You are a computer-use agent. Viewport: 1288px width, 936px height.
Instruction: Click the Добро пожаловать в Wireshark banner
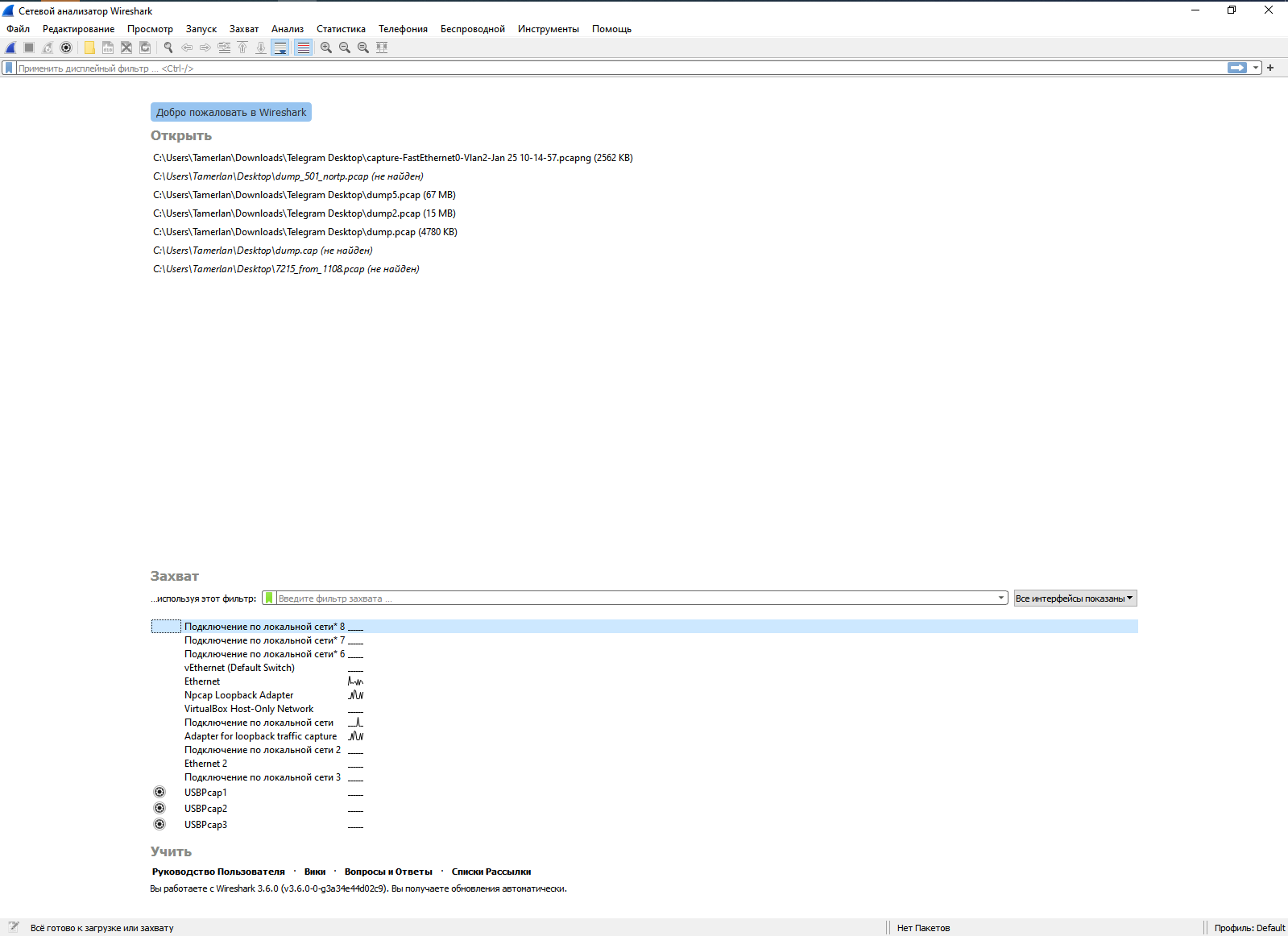(x=231, y=112)
